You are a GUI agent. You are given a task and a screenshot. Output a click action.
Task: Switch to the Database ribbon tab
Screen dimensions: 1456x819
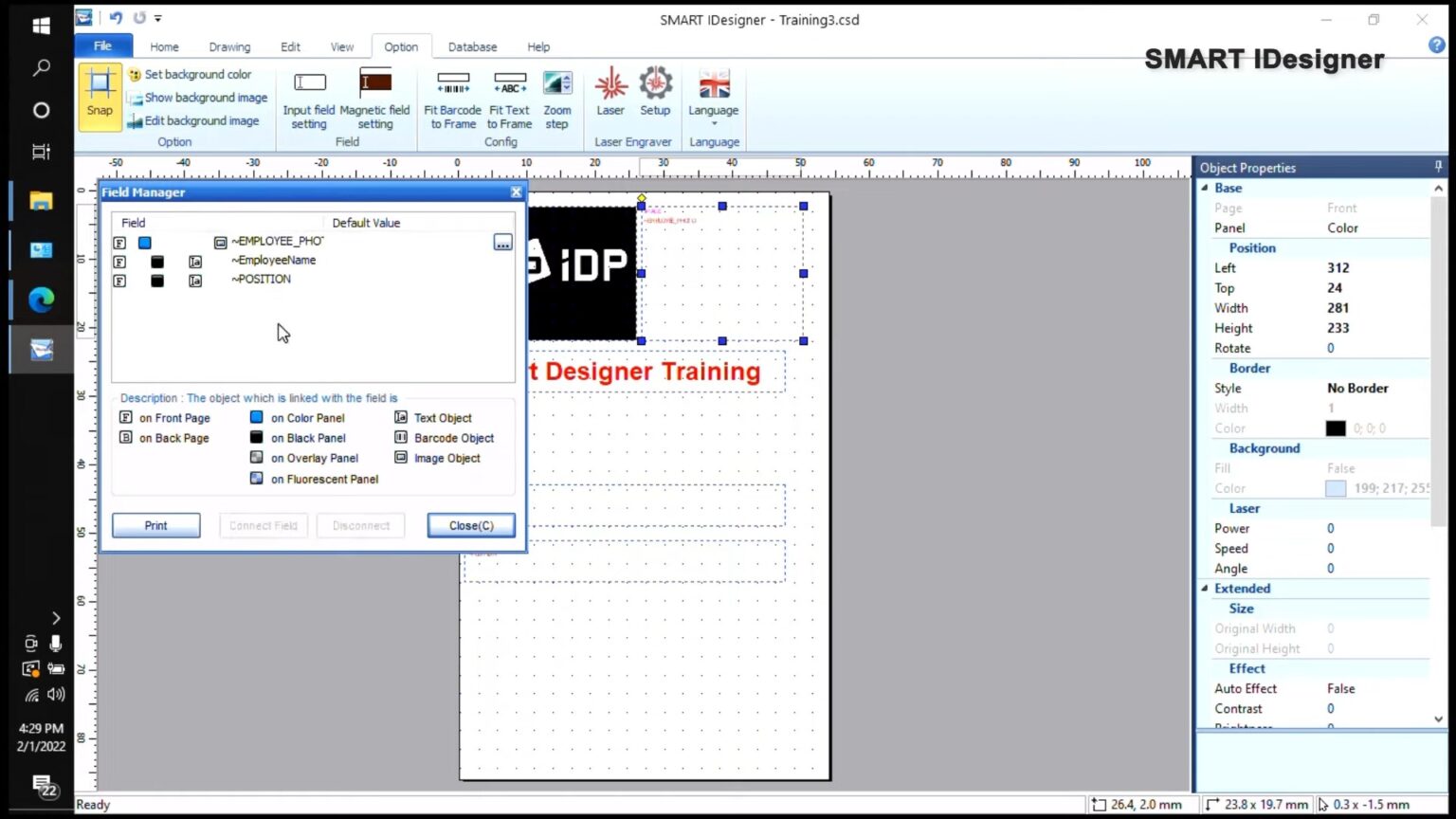click(472, 46)
